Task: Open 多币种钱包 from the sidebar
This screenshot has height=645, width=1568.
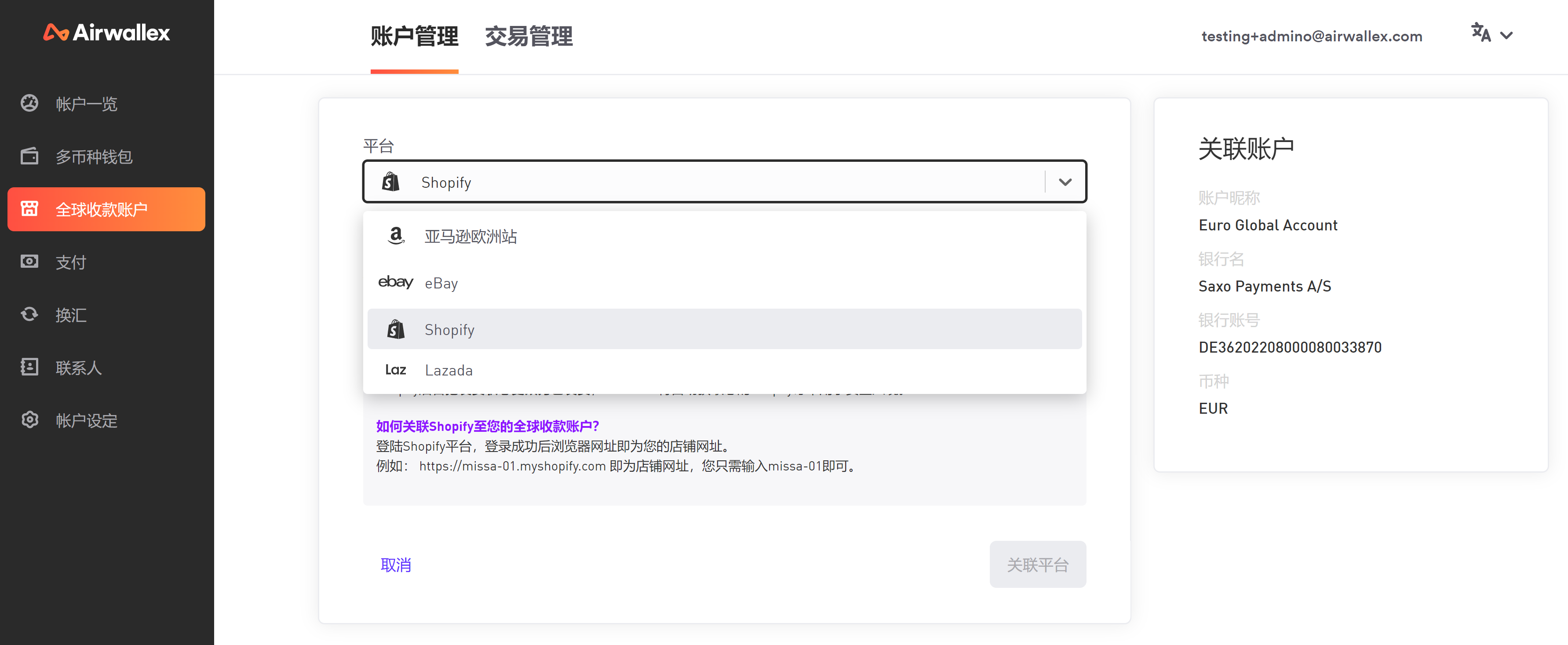Action: (x=29, y=157)
